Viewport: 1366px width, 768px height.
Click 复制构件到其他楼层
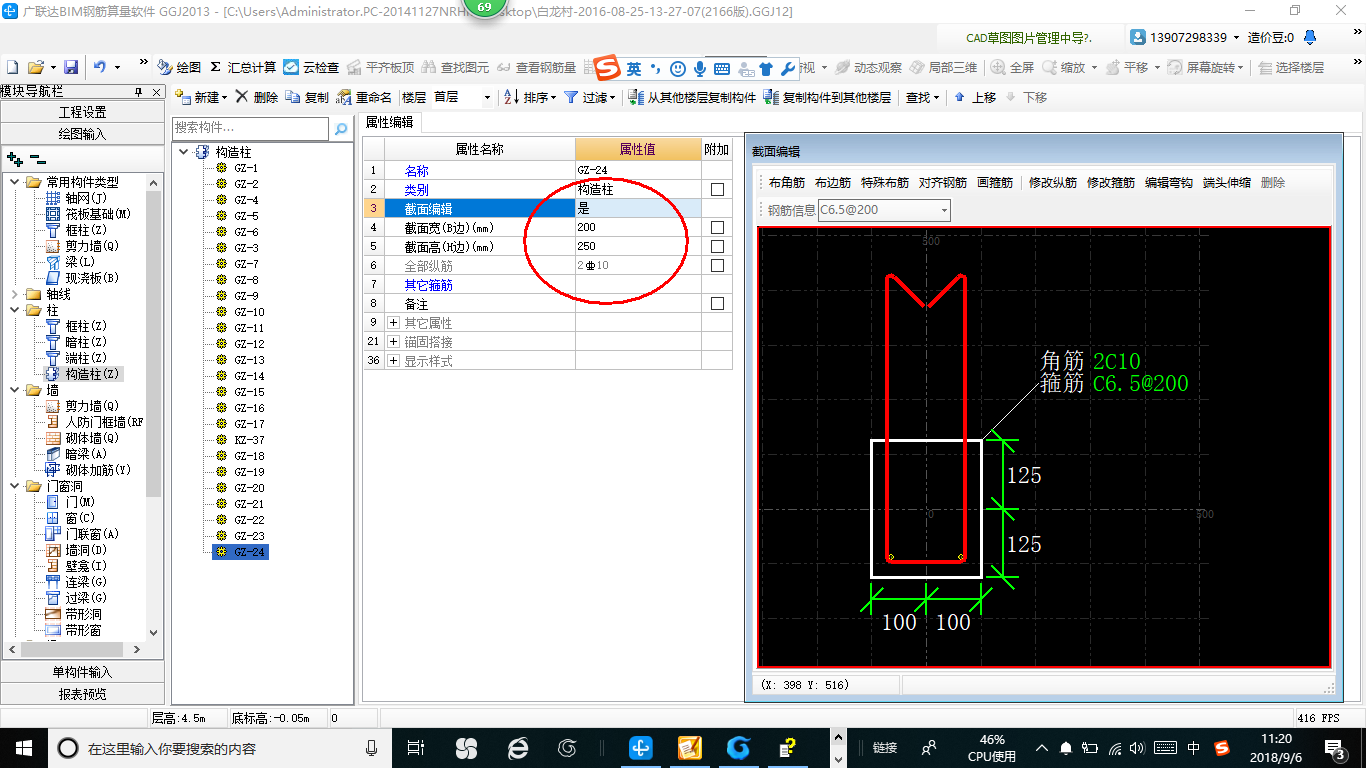click(x=827, y=97)
